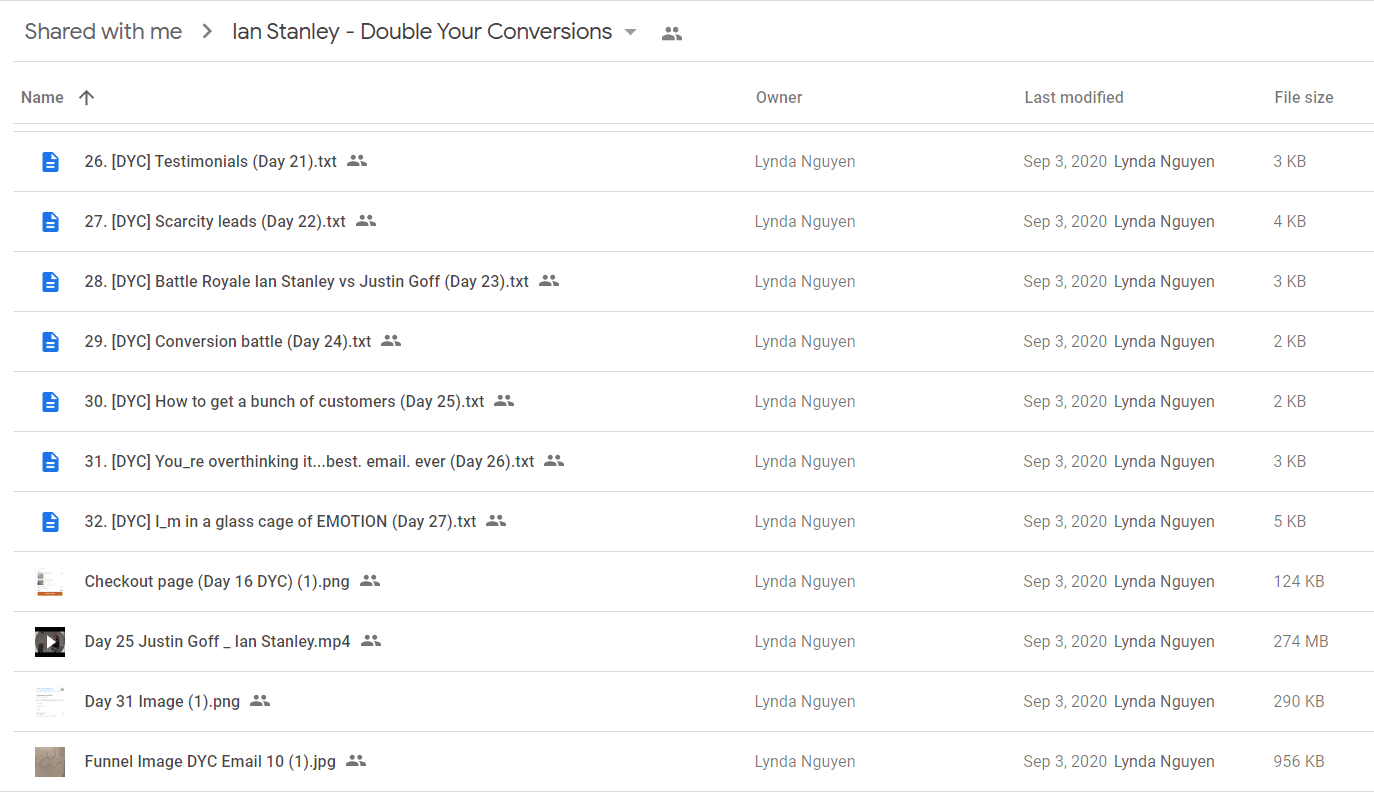Toggle sort direction arrow next to Name
1374x792 pixels.
[87, 97]
